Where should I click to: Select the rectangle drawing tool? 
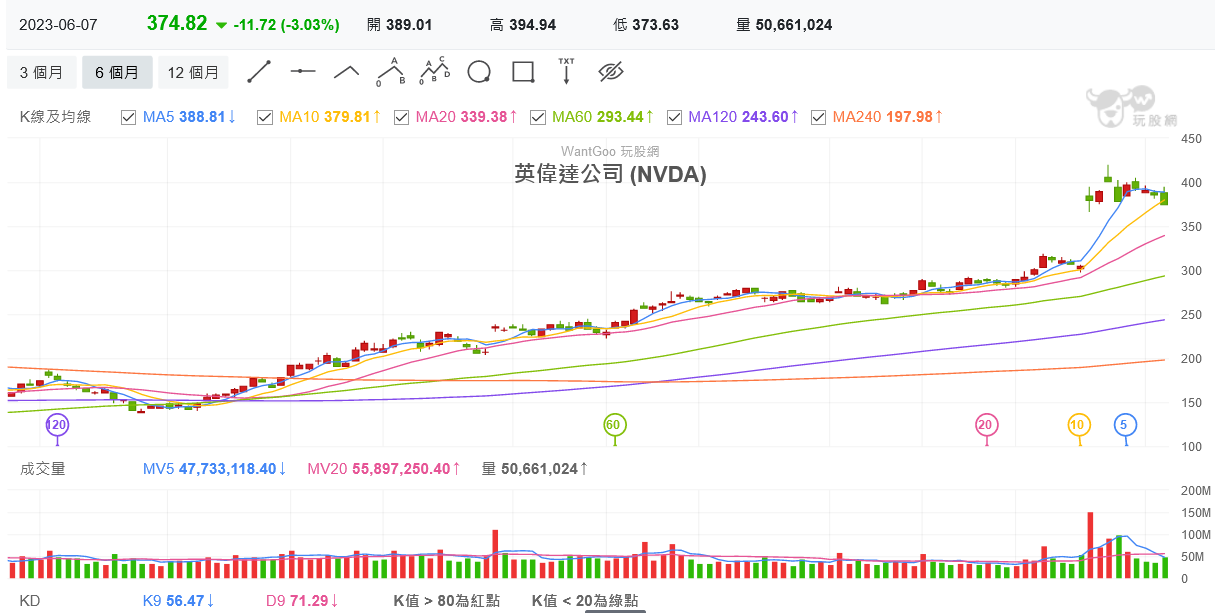(x=523, y=72)
